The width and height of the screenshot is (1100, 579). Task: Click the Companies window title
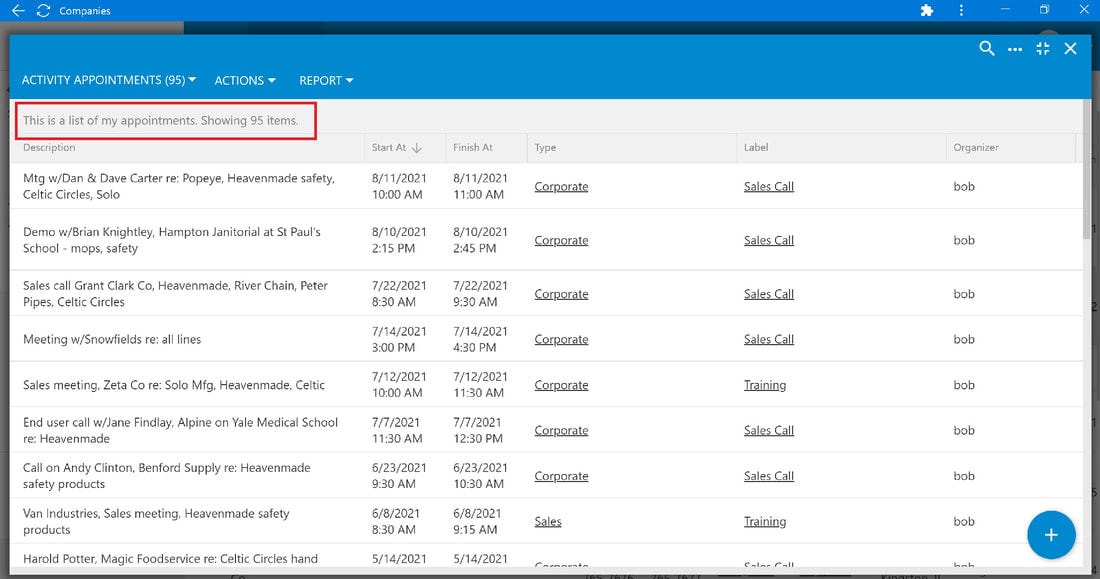pyautogui.click(x=85, y=11)
